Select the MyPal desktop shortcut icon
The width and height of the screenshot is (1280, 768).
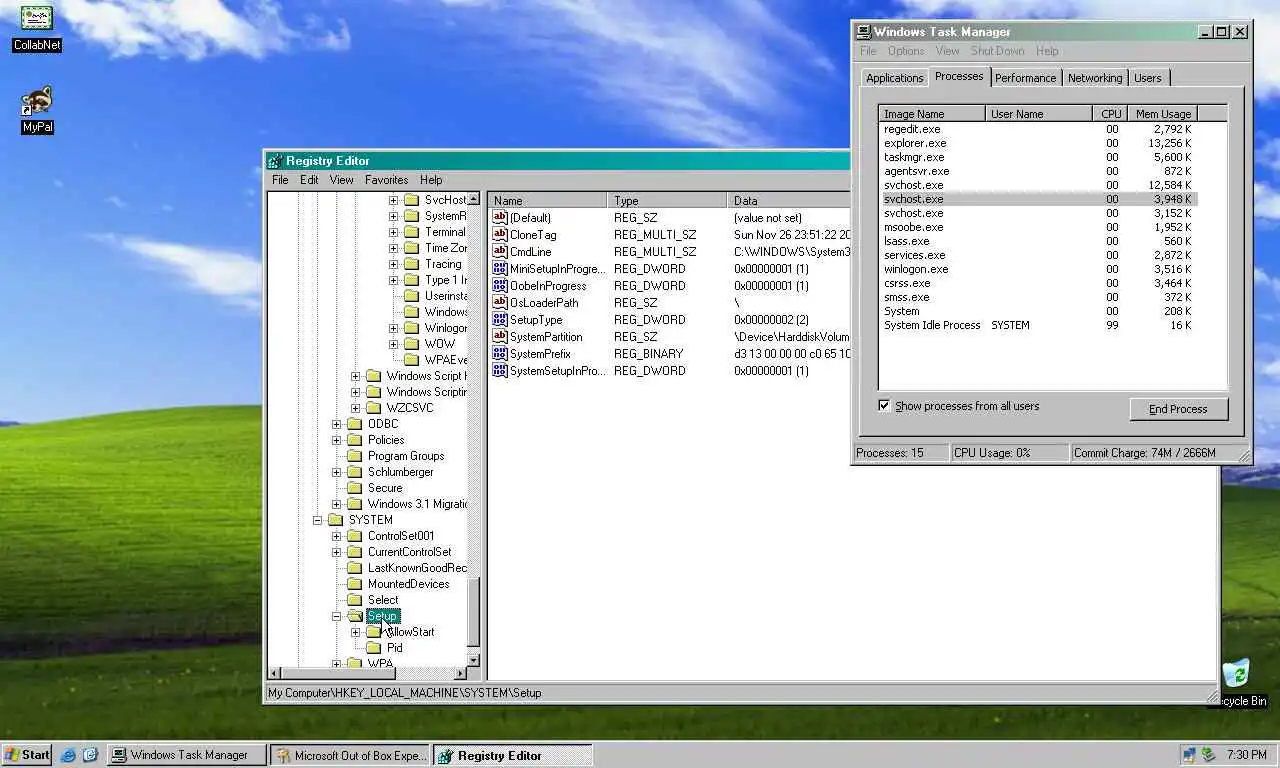tap(37, 102)
